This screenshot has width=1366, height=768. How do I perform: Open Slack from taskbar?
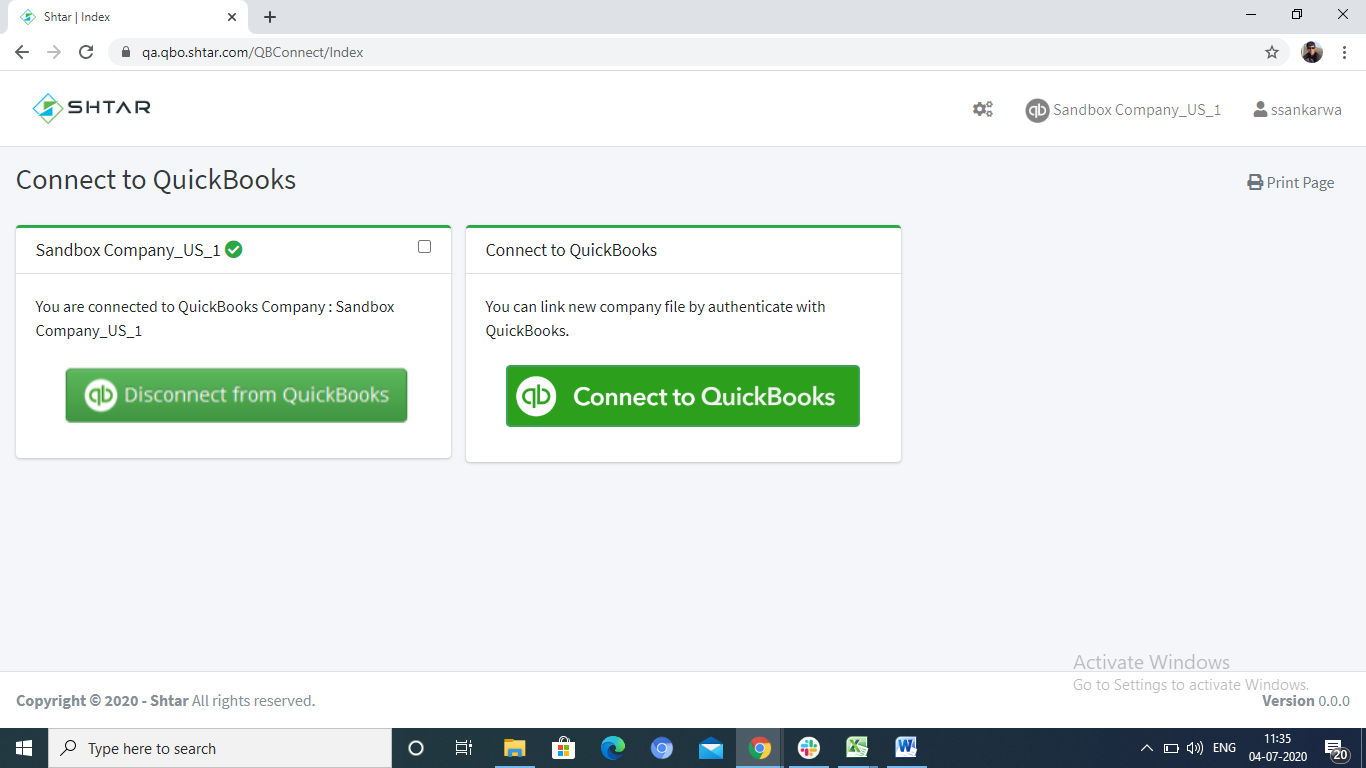(809, 748)
